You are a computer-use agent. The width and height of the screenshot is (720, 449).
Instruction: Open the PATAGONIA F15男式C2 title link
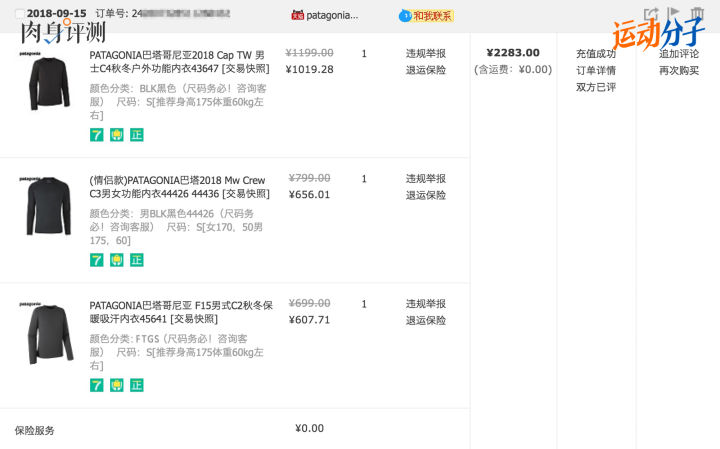click(x=181, y=312)
